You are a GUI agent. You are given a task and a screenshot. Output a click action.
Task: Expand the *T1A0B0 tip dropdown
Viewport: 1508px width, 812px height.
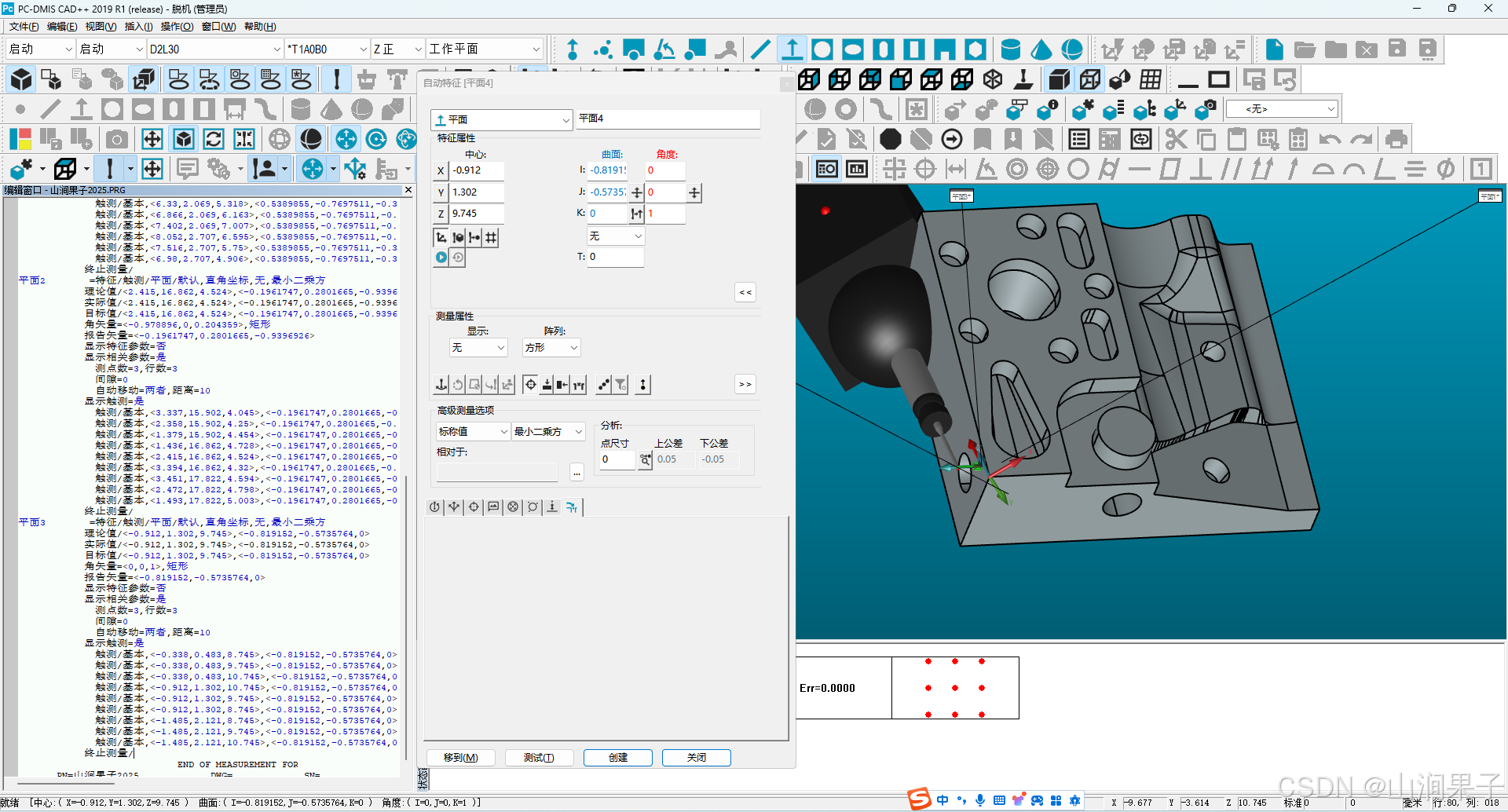pyautogui.click(x=327, y=49)
